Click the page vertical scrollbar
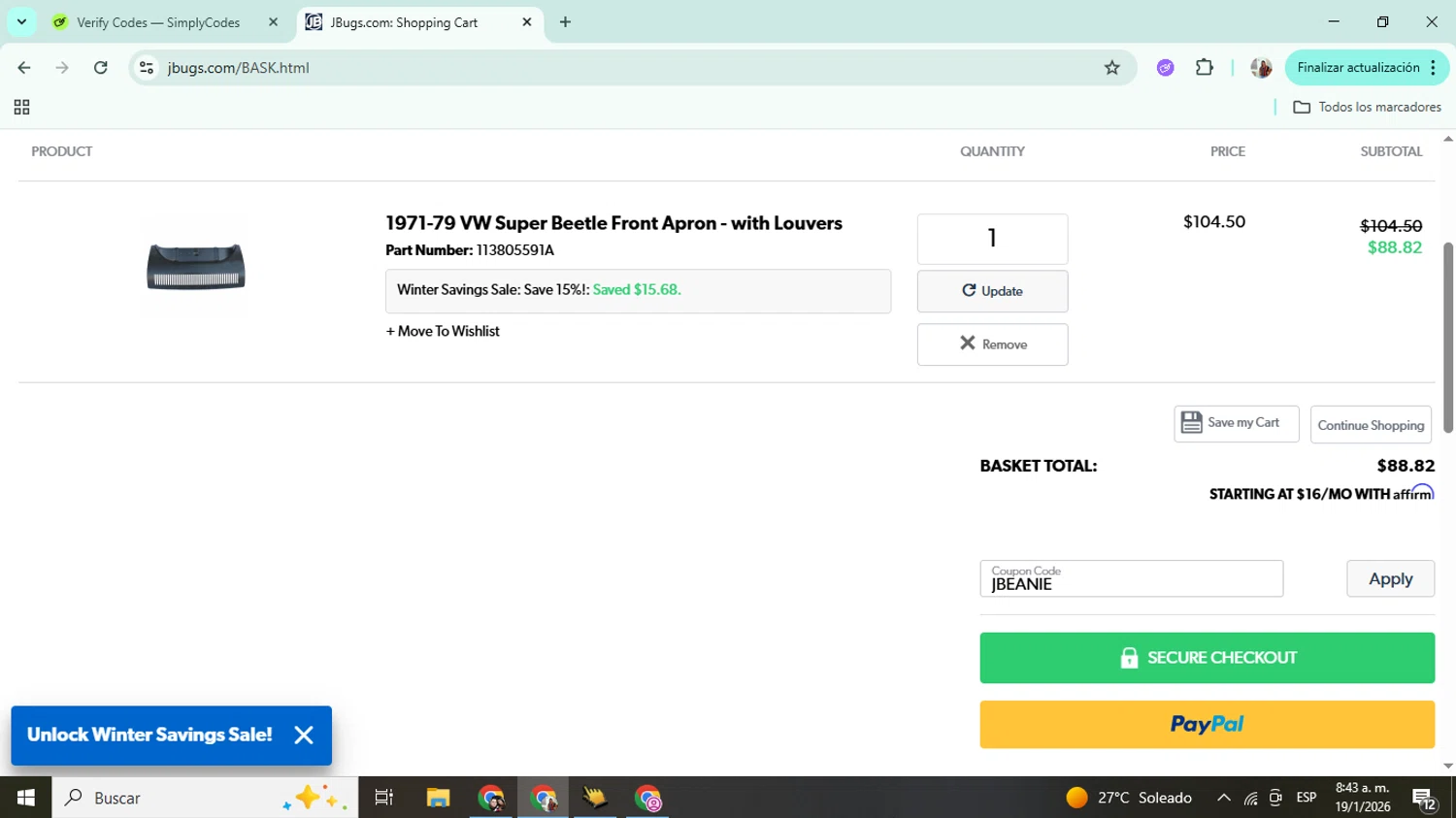The height and width of the screenshot is (818, 1456). click(1448, 338)
